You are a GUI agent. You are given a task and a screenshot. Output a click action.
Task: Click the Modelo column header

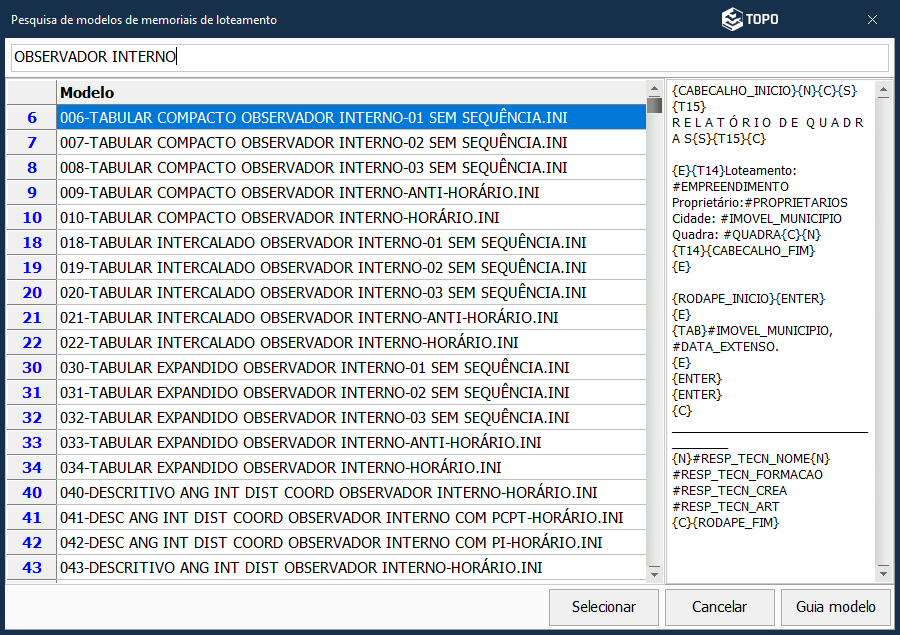point(350,92)
